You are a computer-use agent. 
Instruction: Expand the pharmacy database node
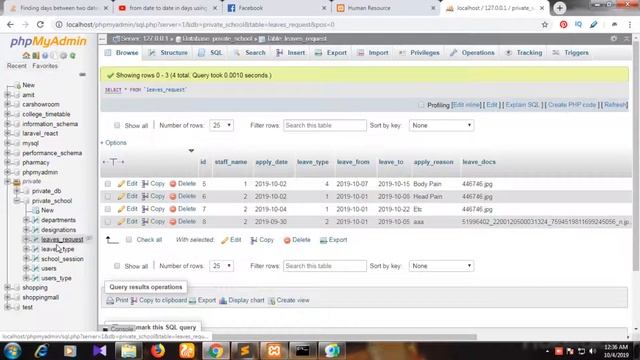coord(7,162)
